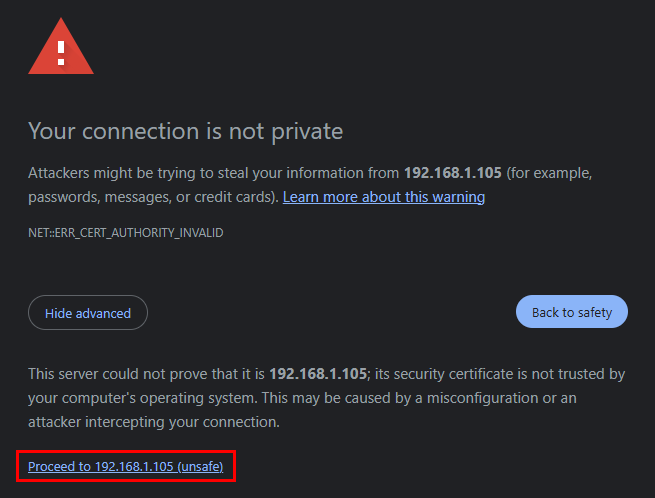Click '(for example,' text after the IP address
The height and width of the screenshot is (498, 655).
pyautogui.click(x=549, y=173)
